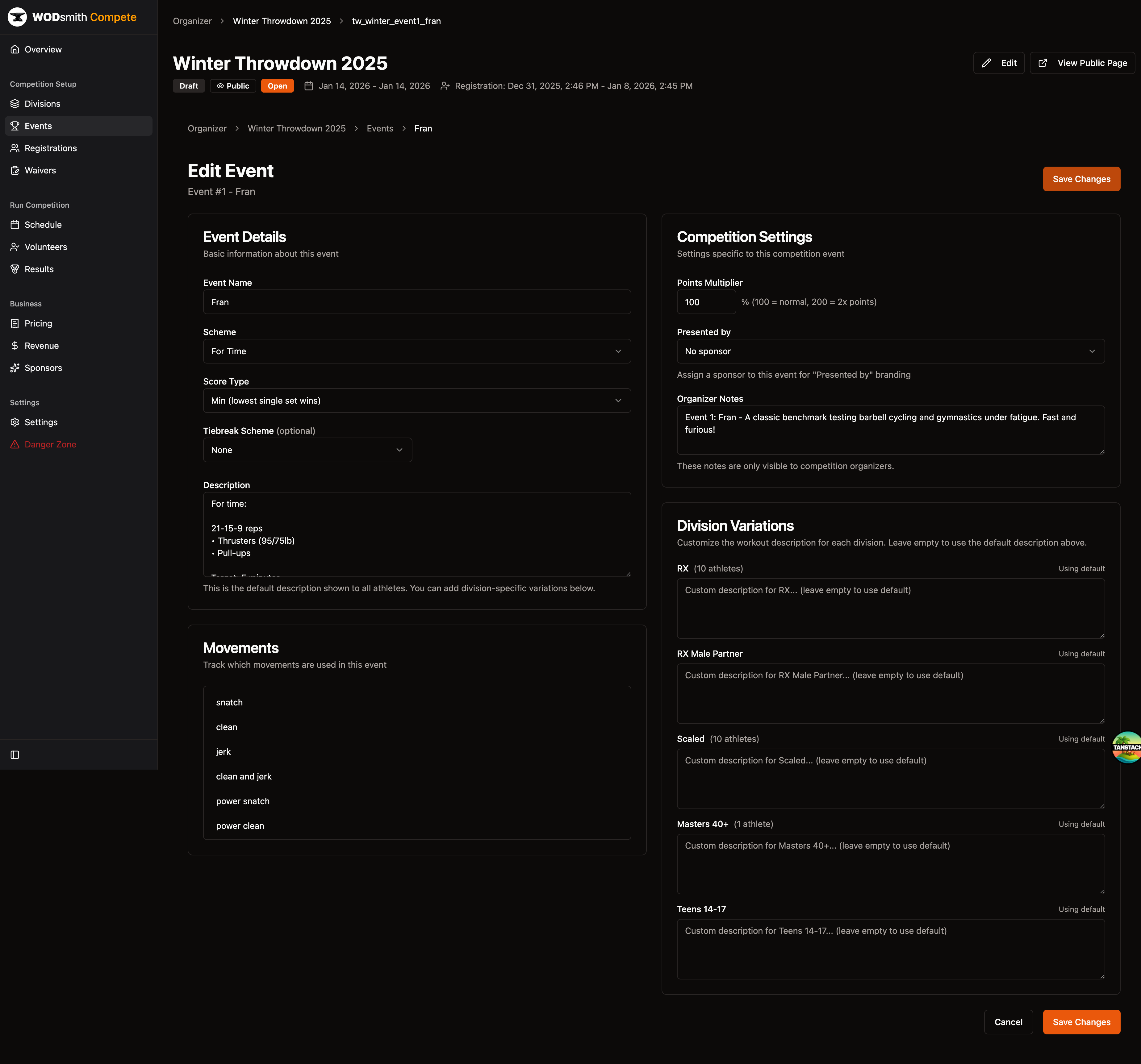
Task: Click View Public Page button
Action: point(1082,63)
